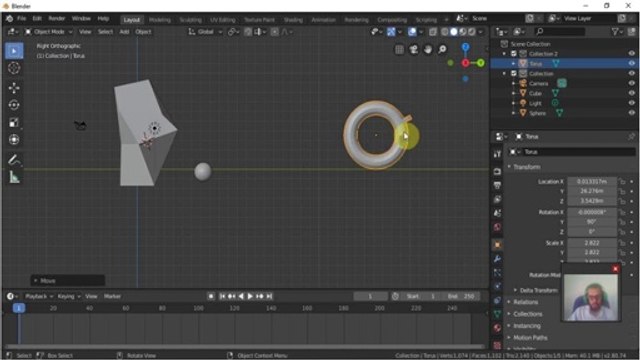640x360 pixels.
Task: Open the Playback dropdown in timeline
Action: [39, 296]
